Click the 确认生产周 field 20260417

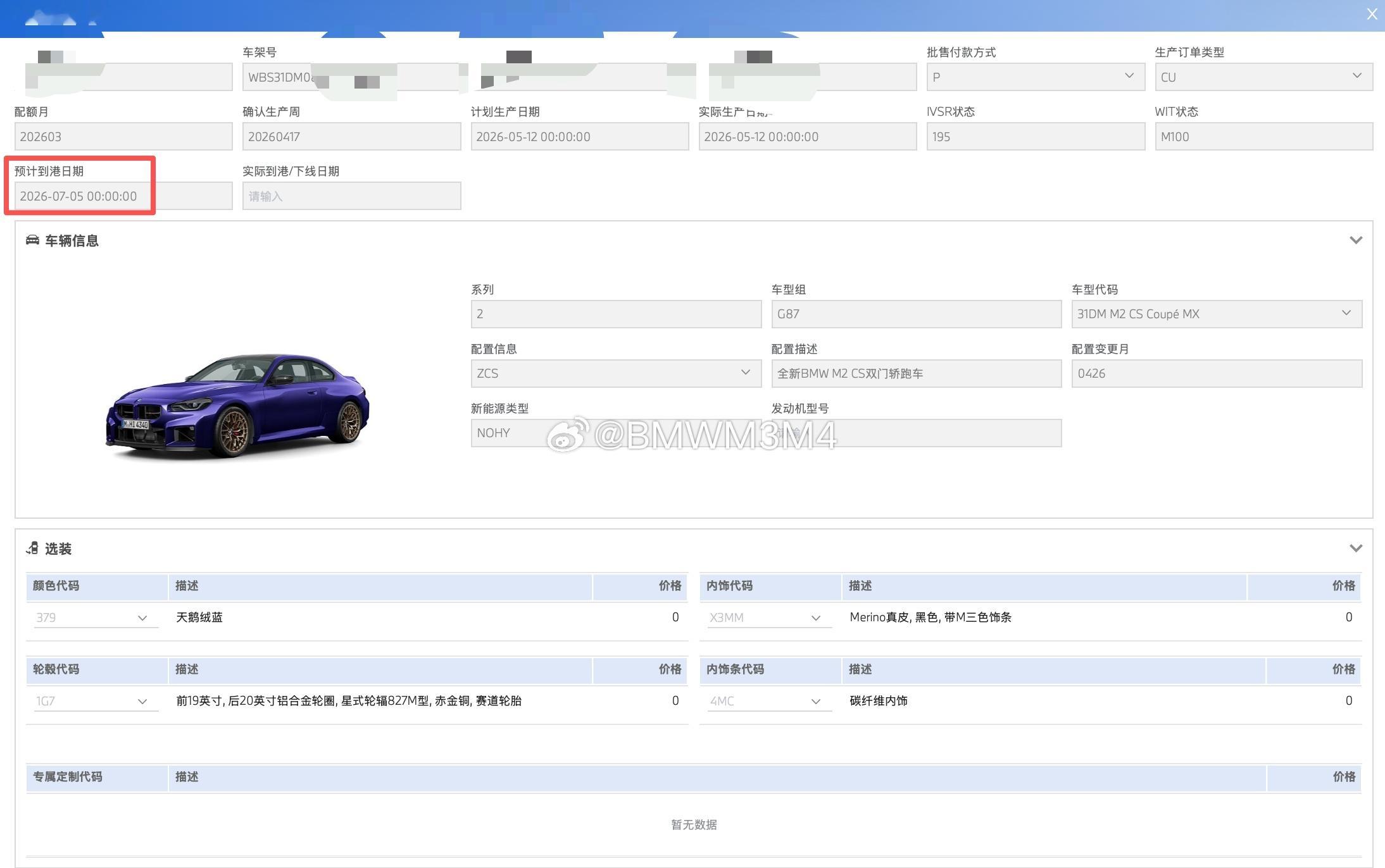[351, 136]
